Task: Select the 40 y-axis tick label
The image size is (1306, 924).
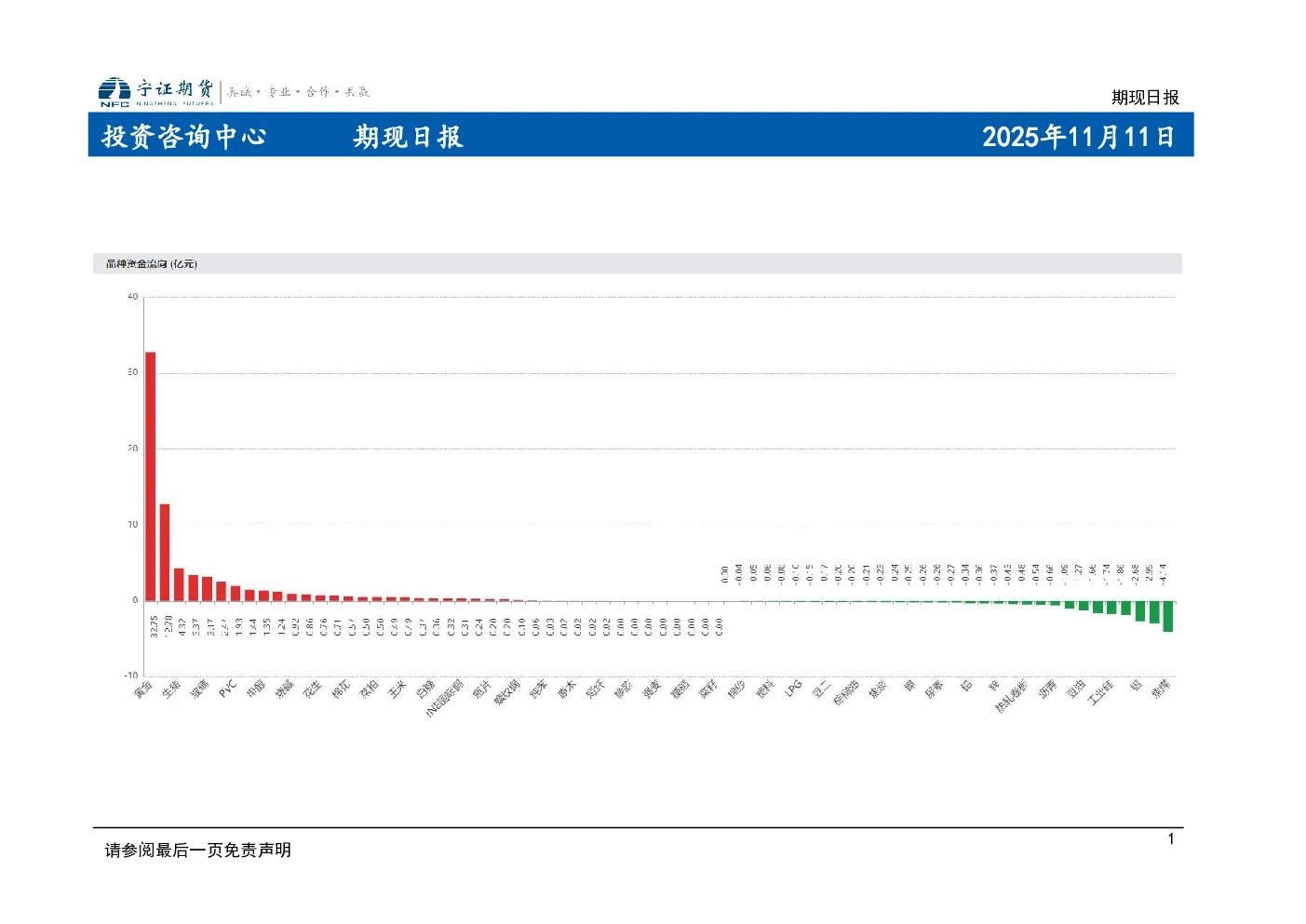Action: click(x=132, y=297)
